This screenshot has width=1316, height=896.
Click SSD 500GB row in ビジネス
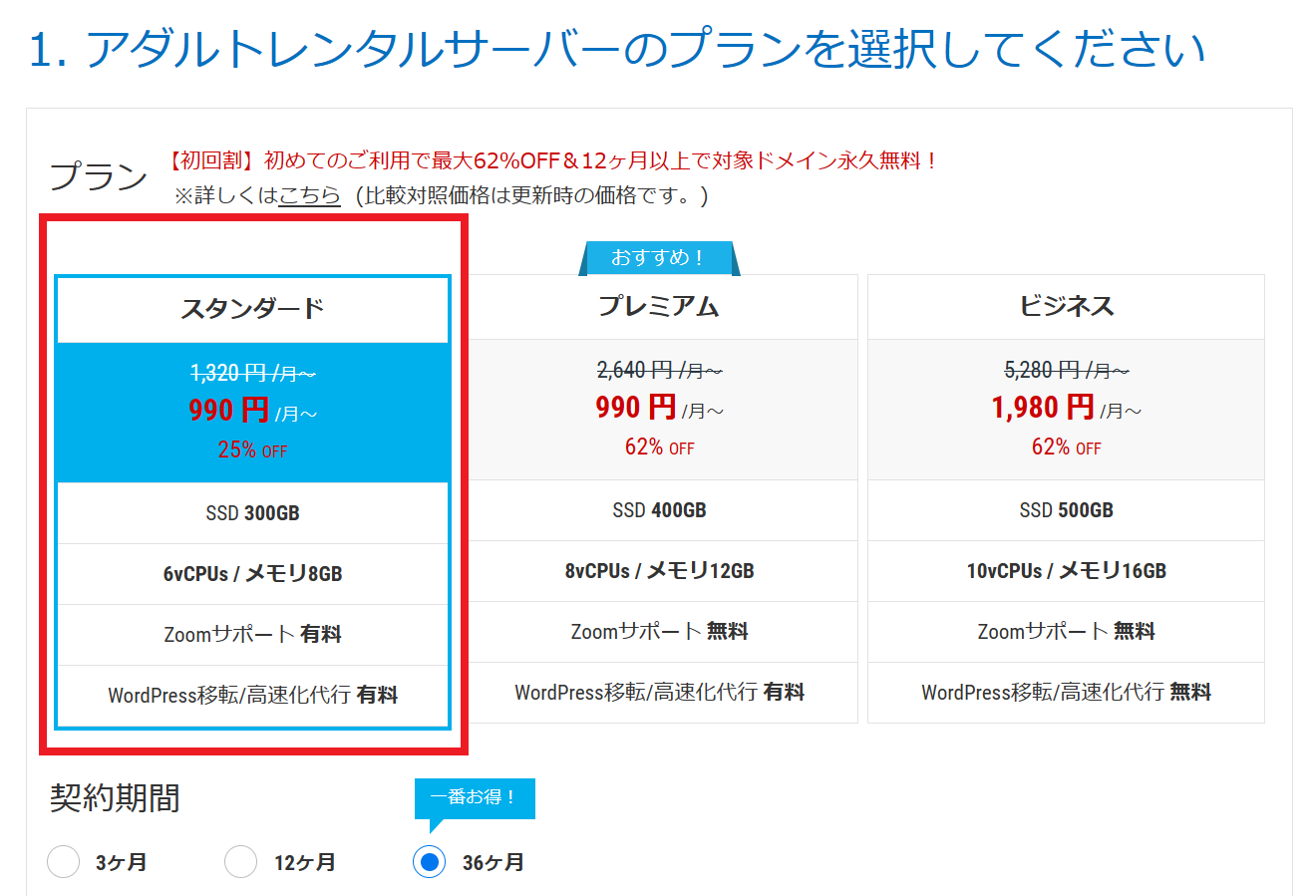coord(1066,510)
